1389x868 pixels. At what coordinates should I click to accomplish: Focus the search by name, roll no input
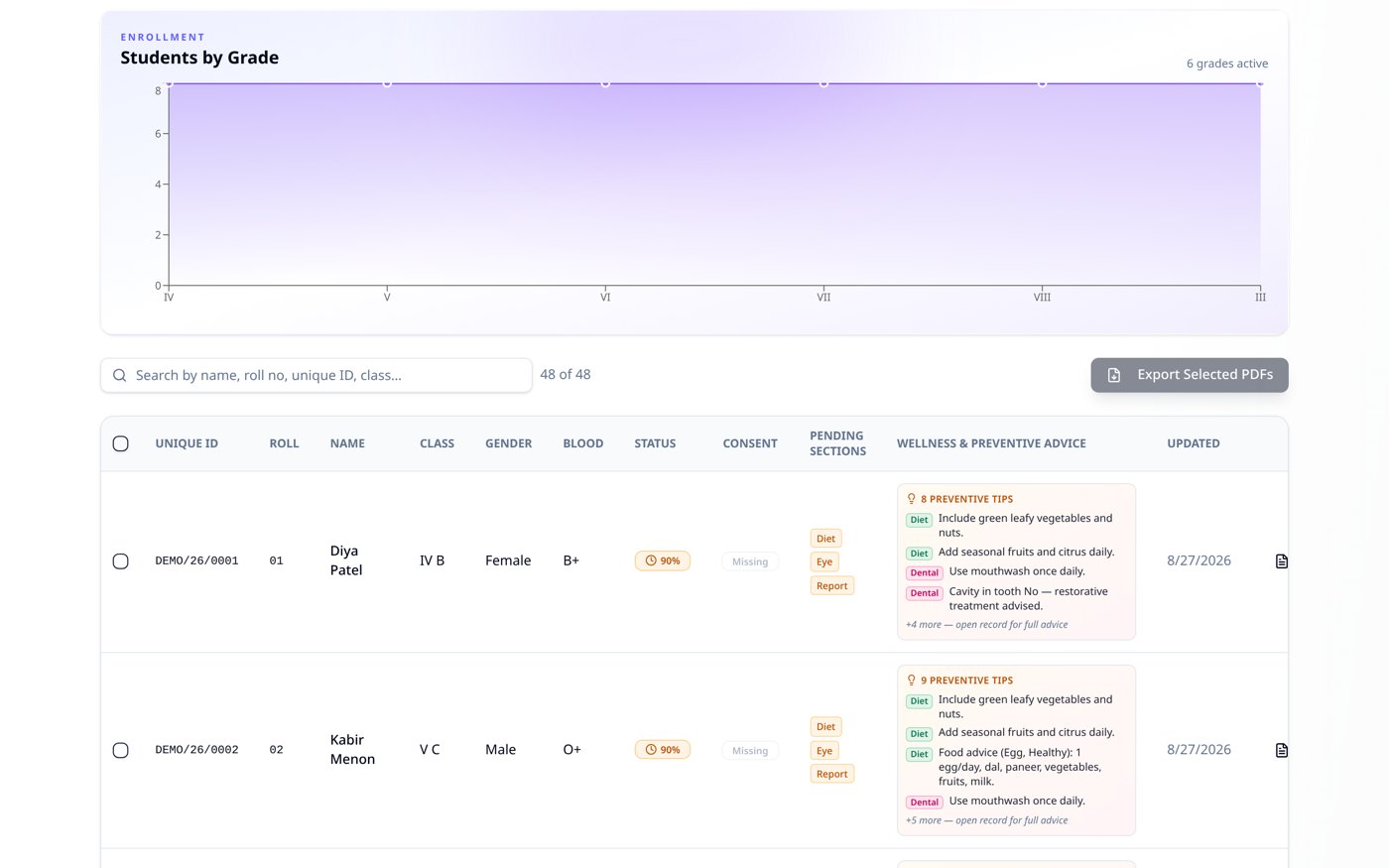(316, 375)
